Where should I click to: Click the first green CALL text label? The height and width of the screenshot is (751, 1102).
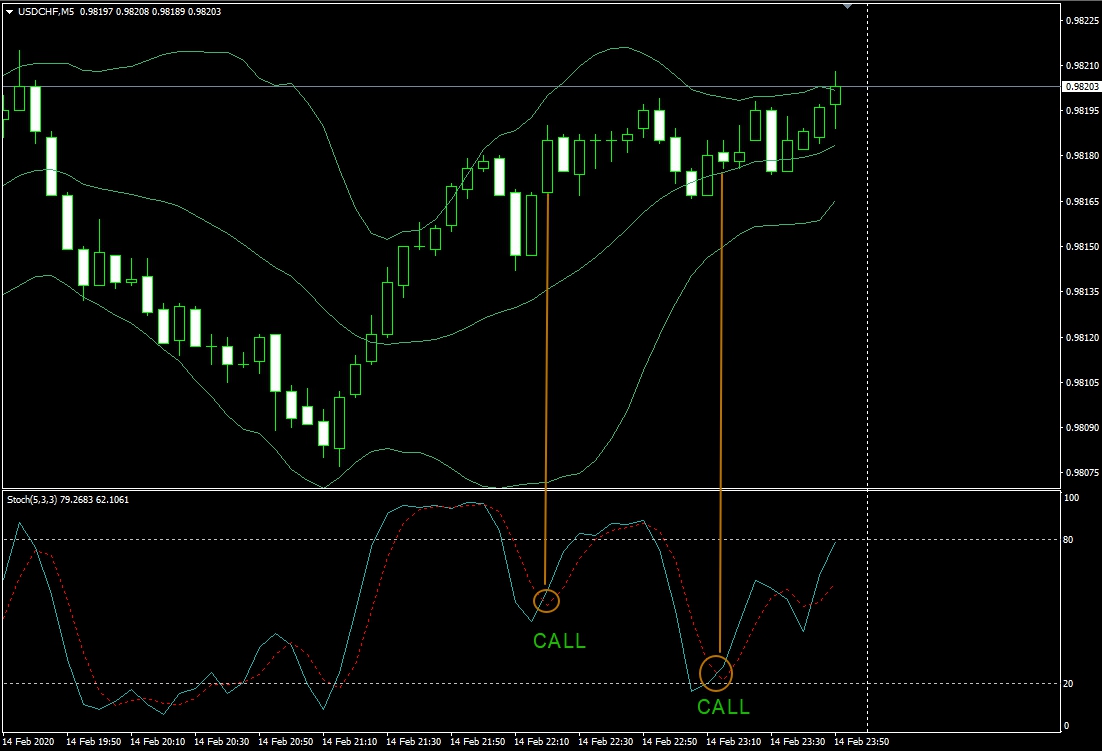[559, 641]
